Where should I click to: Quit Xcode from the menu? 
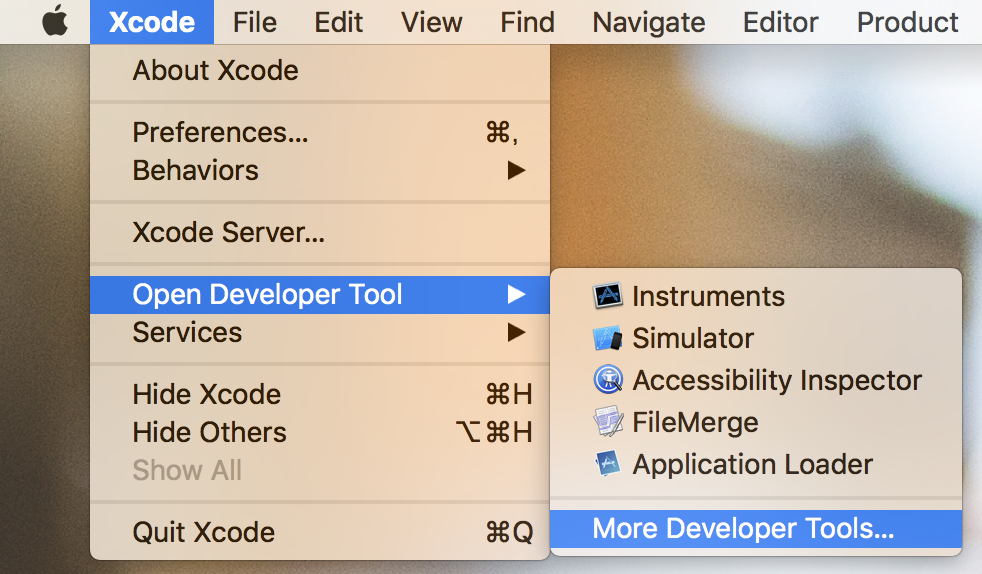[x=203, y=532]
